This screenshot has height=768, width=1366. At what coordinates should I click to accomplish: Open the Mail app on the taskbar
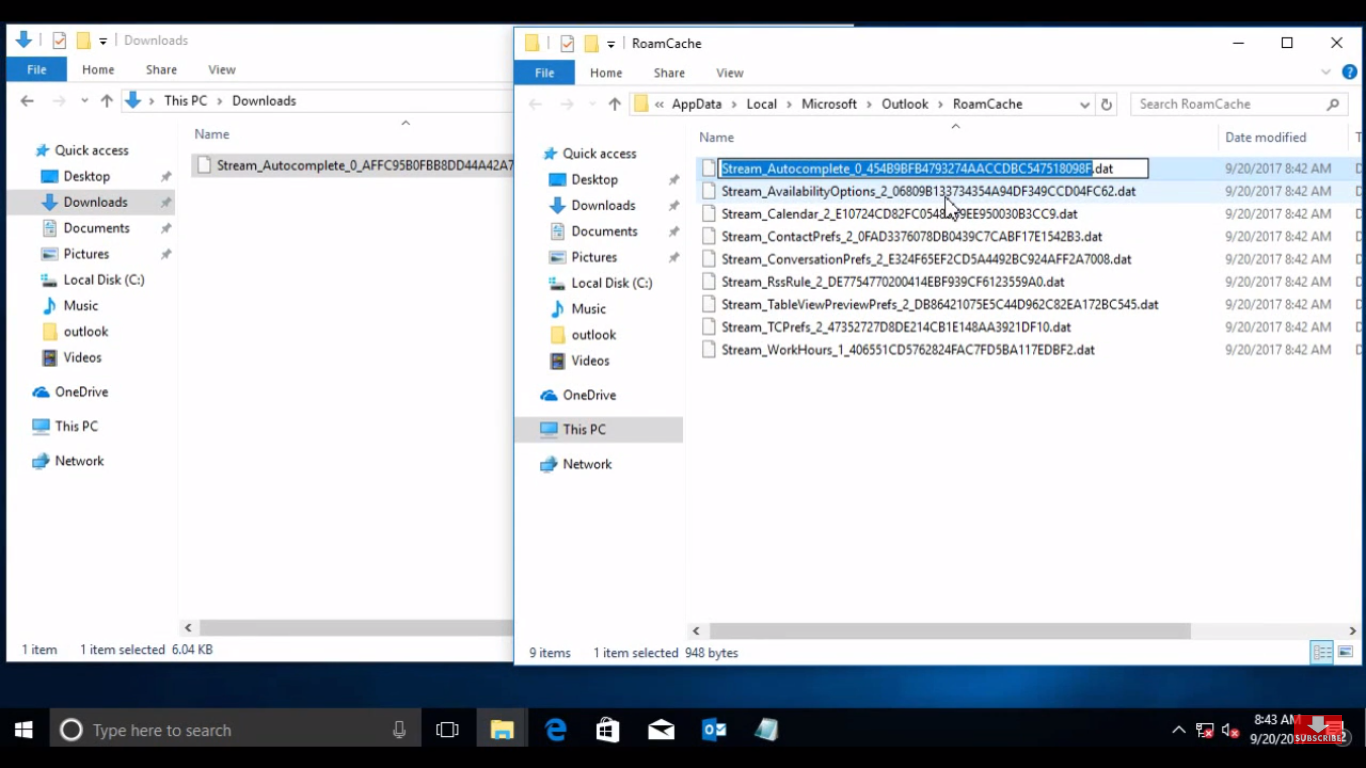pyautogui.click(x=661, y=730)
